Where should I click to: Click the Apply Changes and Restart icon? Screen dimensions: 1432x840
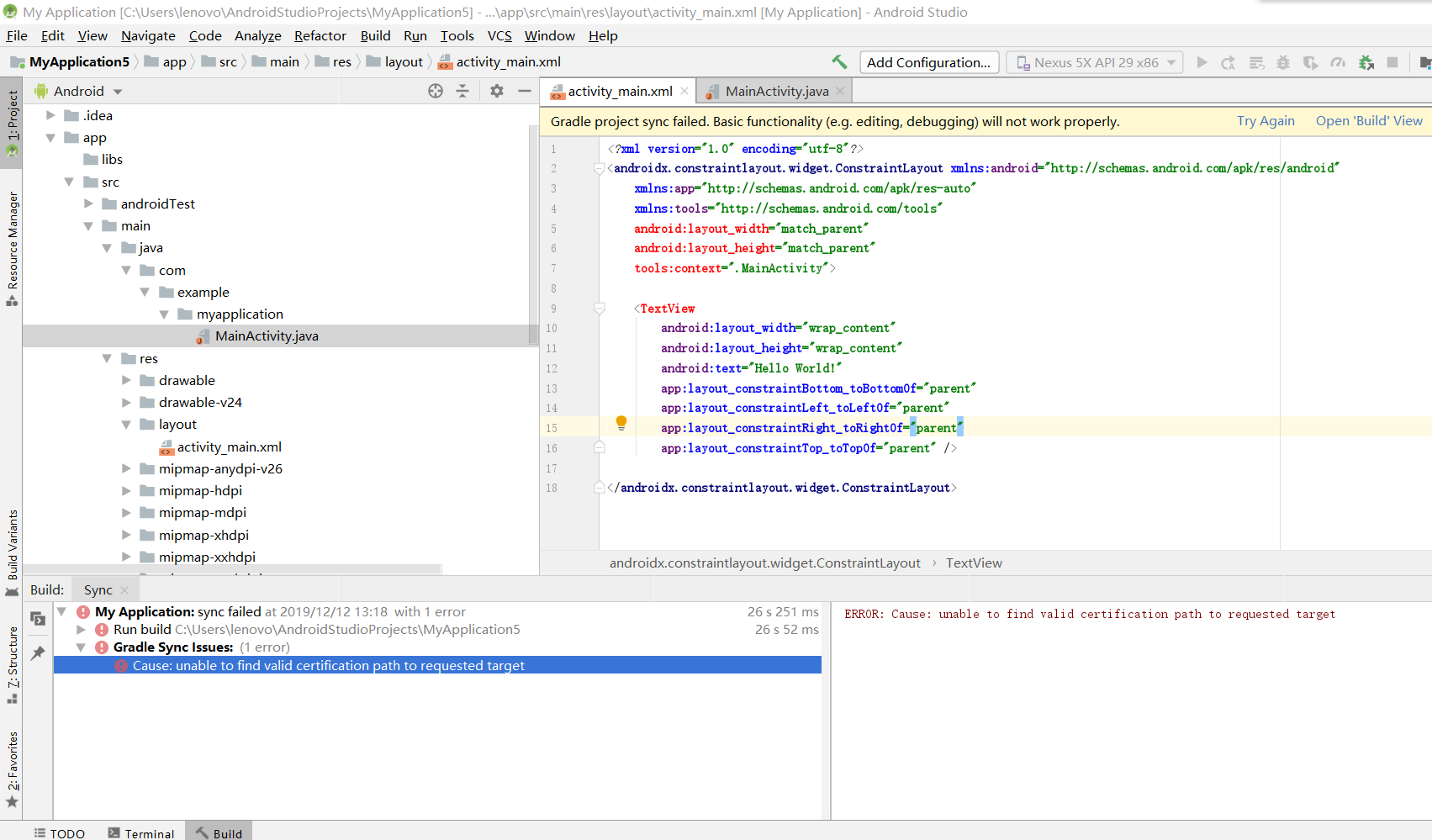click(x=1229, y=62)
